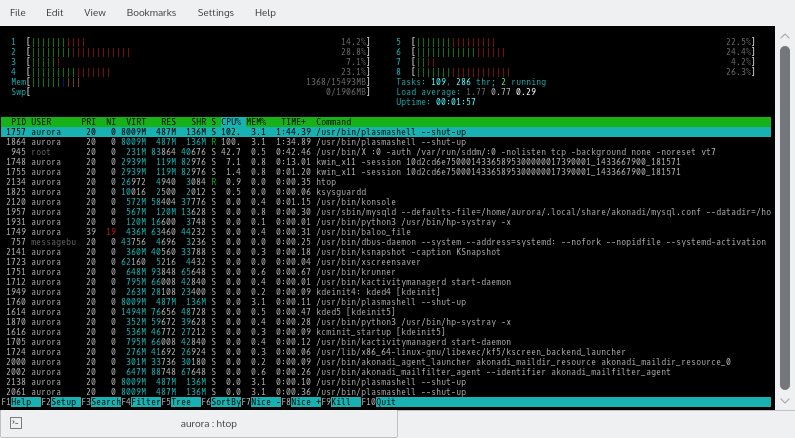Click F9 Kill in the function bar
This screenshot has width=795, height=438.
point(342,401)
